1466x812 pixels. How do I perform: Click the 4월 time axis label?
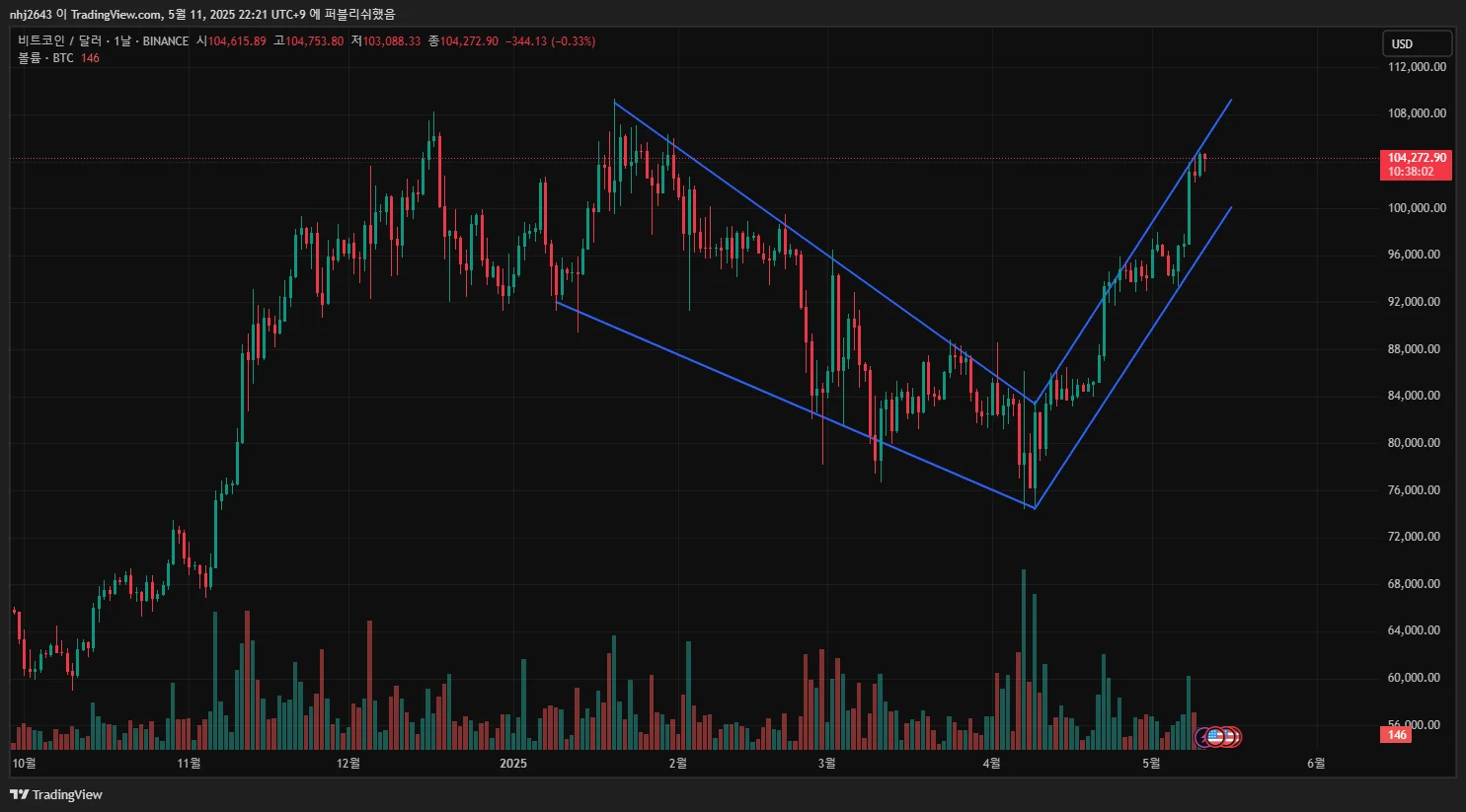click(x=992, y=763)
